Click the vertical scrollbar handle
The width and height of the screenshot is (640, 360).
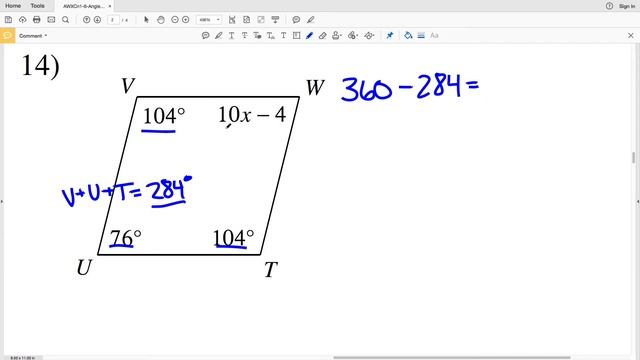point(633,158)
